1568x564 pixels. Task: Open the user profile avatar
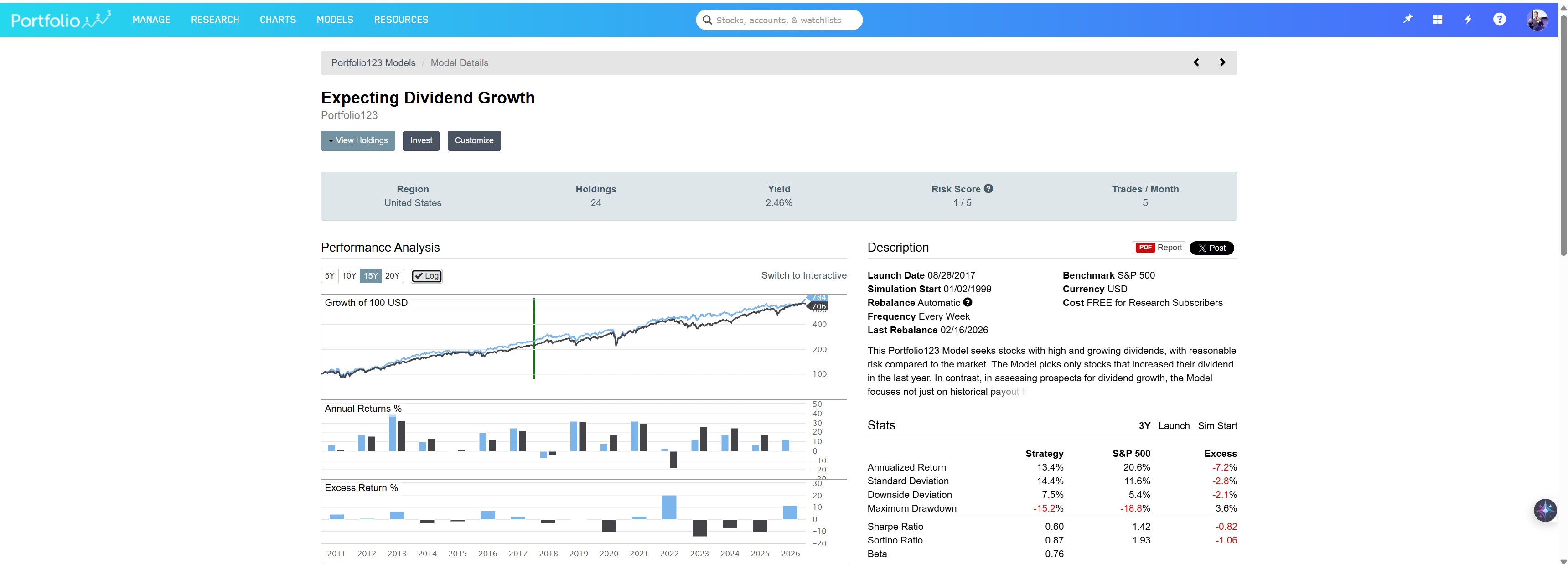(x=1537, y=20)
